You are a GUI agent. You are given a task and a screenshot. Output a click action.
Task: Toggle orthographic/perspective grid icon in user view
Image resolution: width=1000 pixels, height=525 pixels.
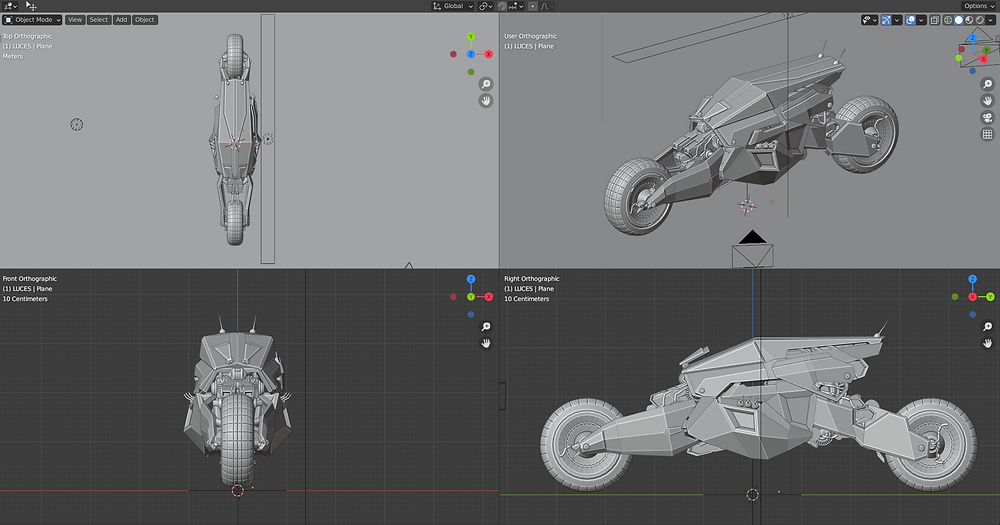pos(987,134)
